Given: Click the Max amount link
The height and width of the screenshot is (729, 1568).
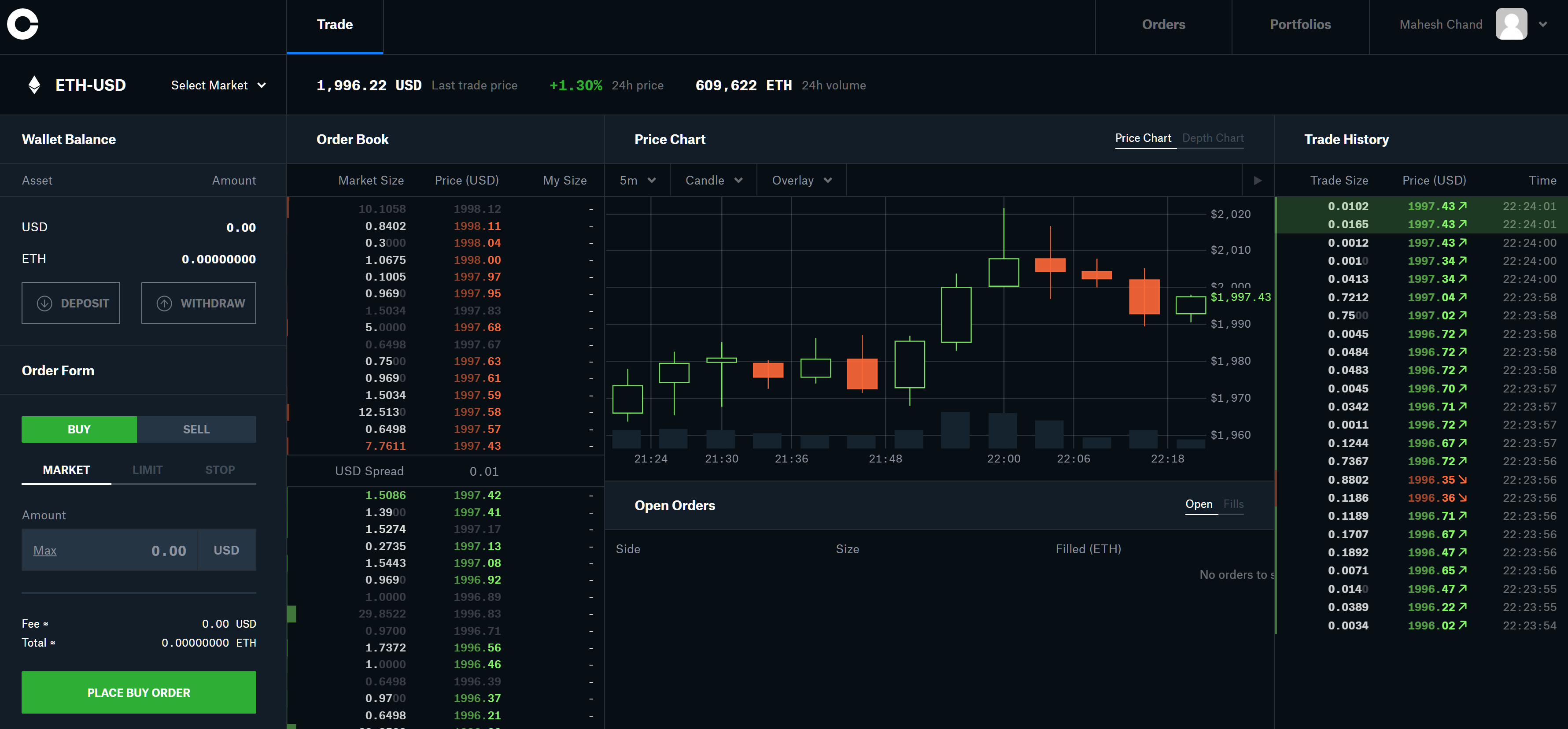Looking at the screenshot, I should point(44,551).
